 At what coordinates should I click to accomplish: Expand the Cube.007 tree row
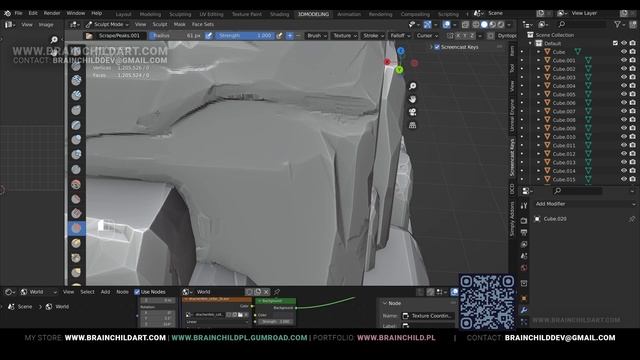pos(538,111)
